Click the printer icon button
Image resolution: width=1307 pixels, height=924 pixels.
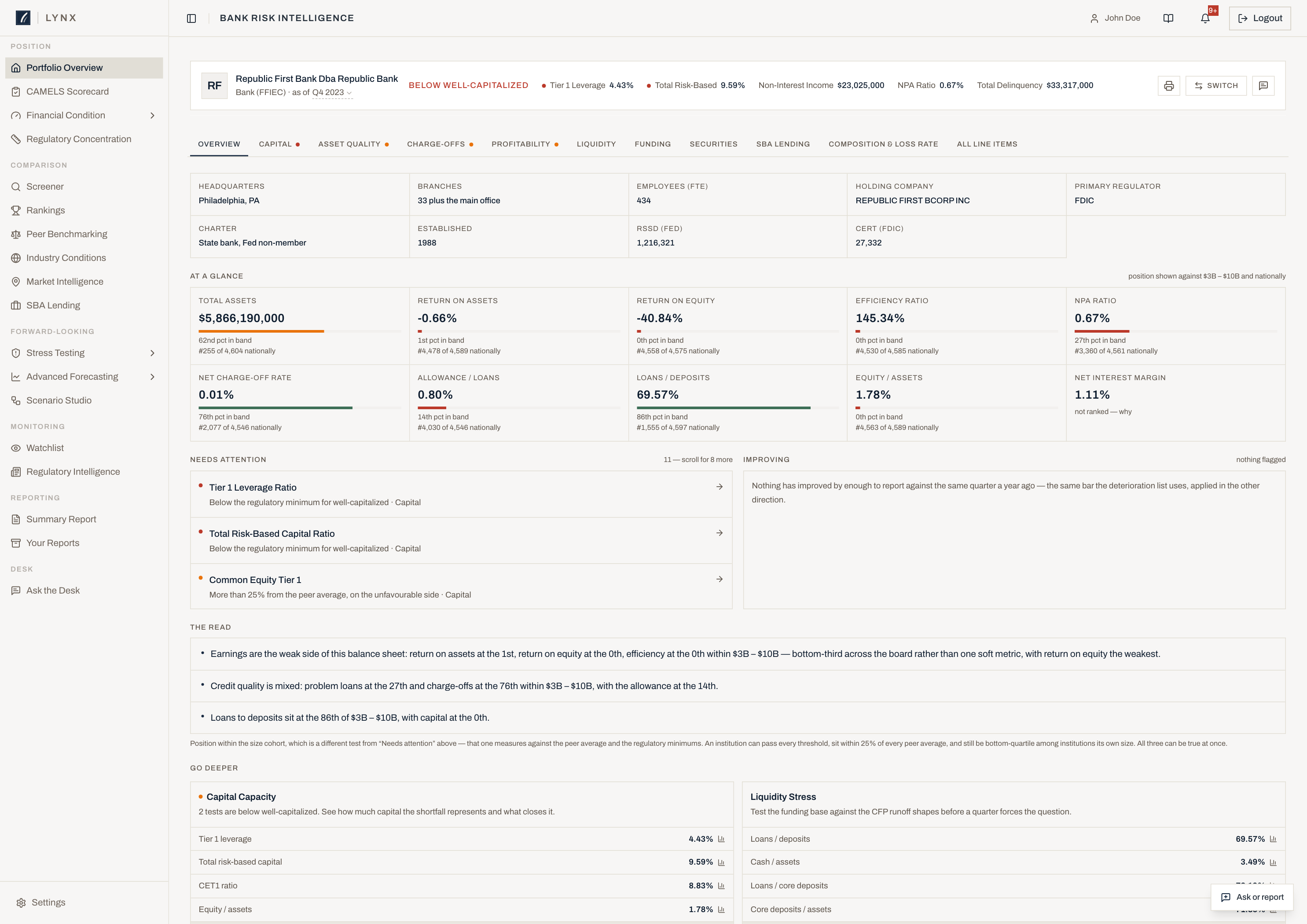tap(1169, 85)
